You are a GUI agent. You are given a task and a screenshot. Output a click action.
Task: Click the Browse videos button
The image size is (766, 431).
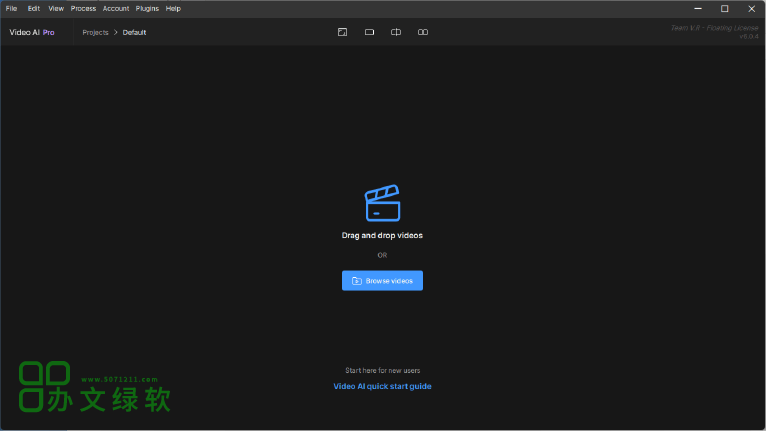point(382,281)
